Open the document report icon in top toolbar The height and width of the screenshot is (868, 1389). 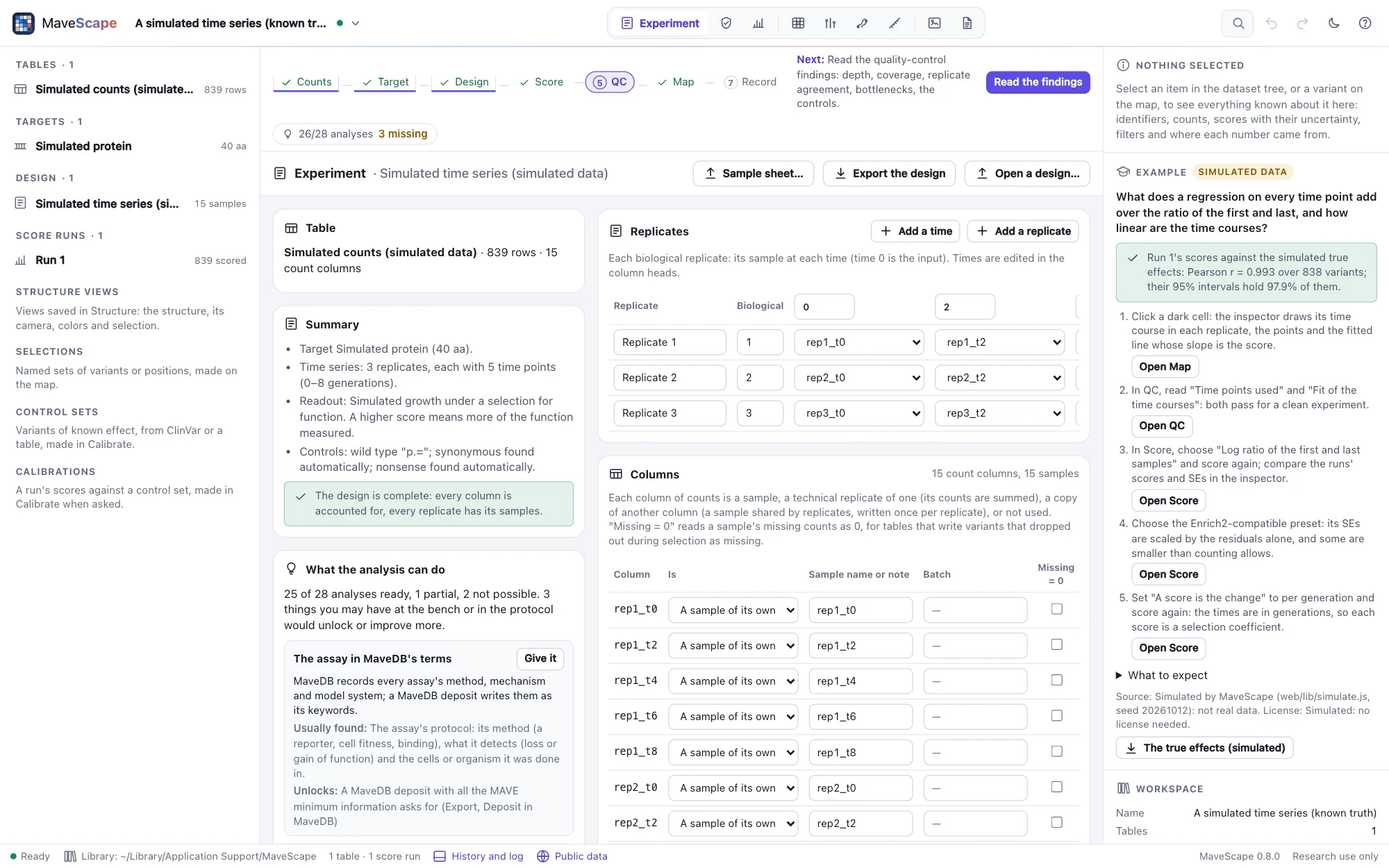[x=967, y=23]
